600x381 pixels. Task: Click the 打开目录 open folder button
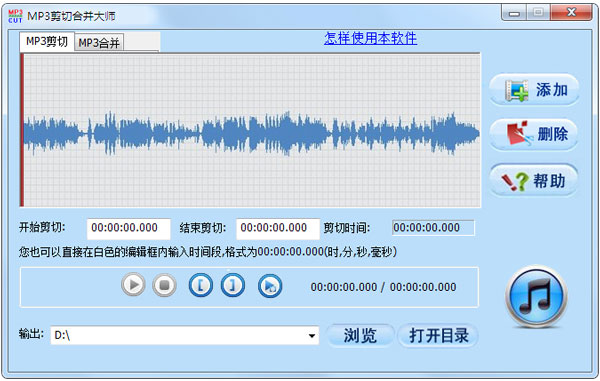tap(439, 335)
